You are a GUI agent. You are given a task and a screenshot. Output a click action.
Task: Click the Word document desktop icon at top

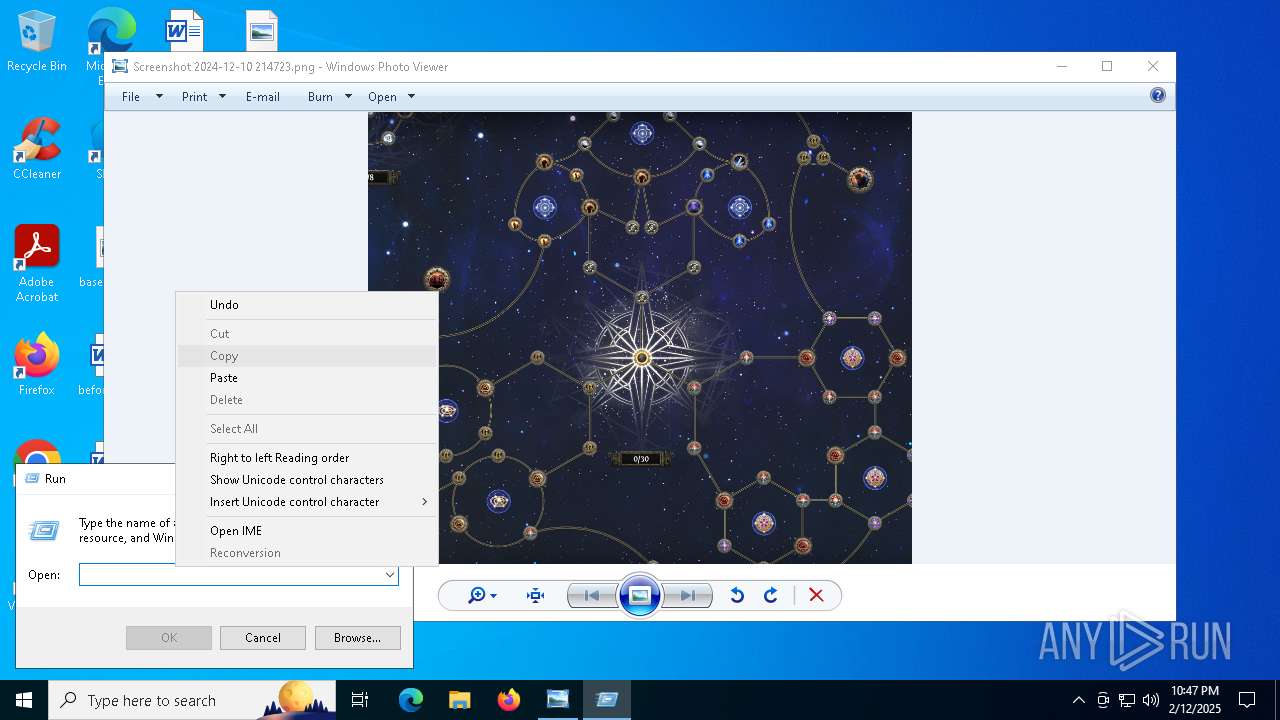pos(184,30)
